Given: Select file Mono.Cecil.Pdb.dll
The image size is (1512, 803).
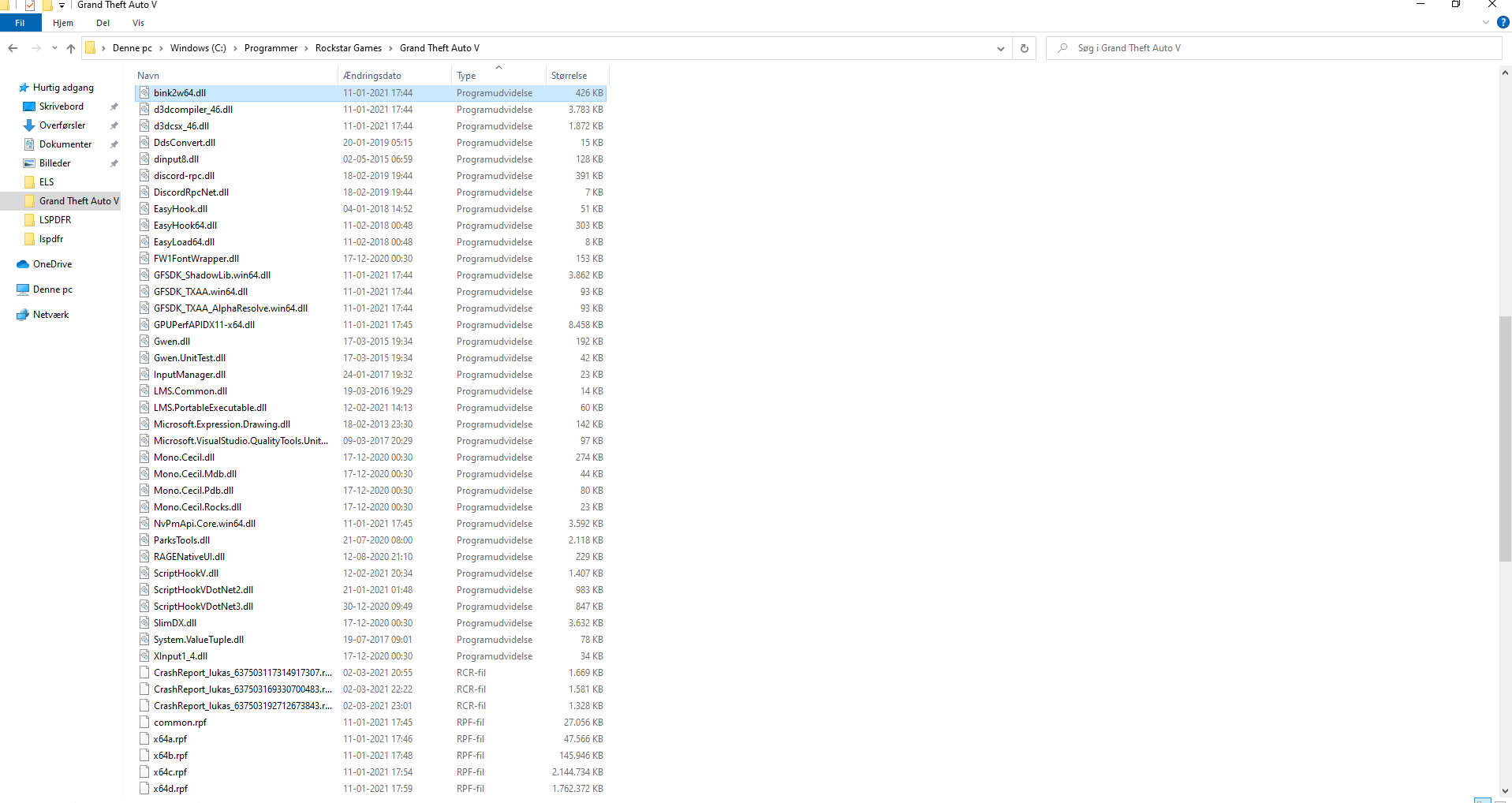Looking at the screenshot, I should click(371, 491).
